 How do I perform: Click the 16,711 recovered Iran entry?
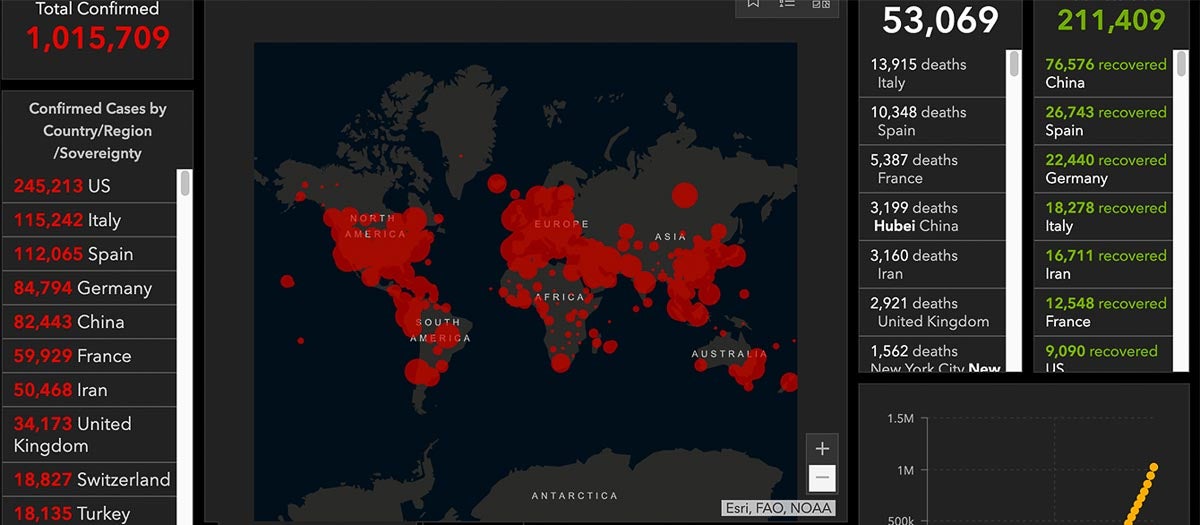click(x=1105, y=265)
